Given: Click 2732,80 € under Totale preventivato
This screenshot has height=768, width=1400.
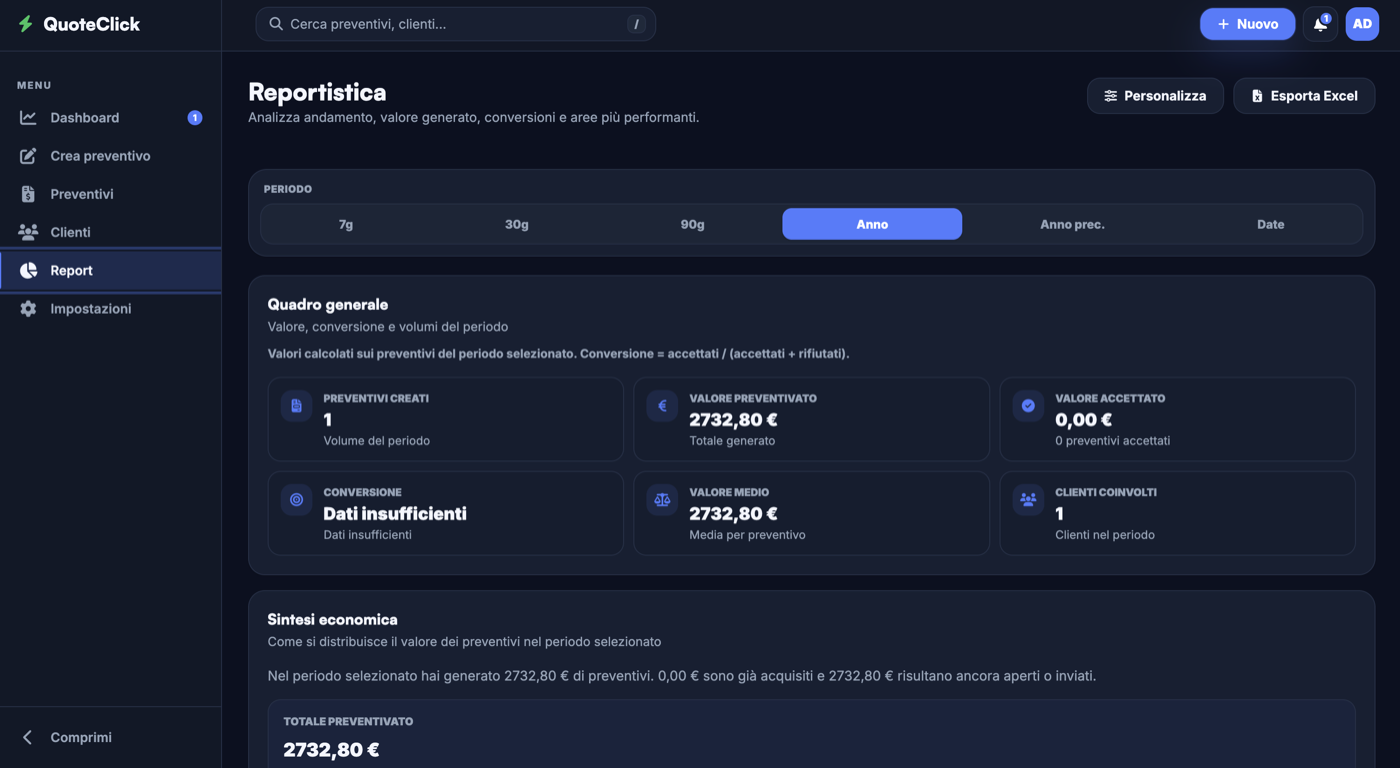Looking at the screenshot, I should tap(331, 750).
